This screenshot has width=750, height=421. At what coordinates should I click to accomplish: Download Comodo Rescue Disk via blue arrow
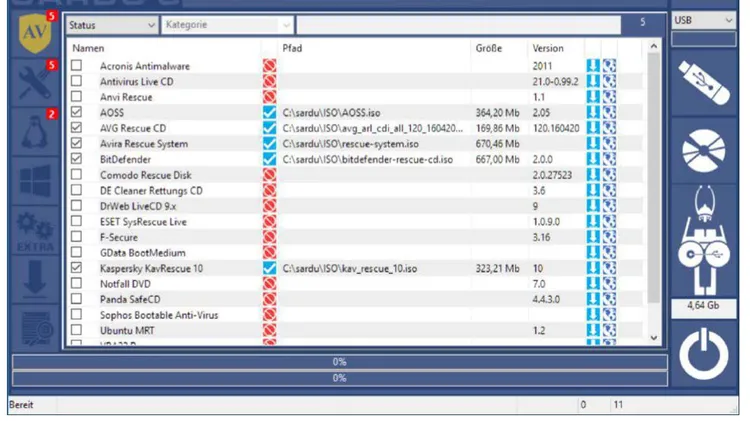(593, 175)
